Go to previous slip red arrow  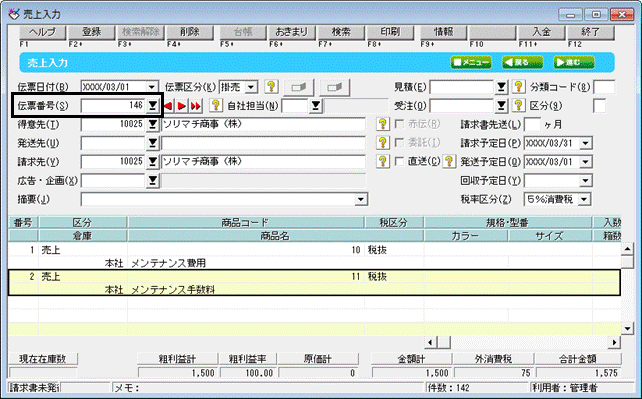coord(167,106)
